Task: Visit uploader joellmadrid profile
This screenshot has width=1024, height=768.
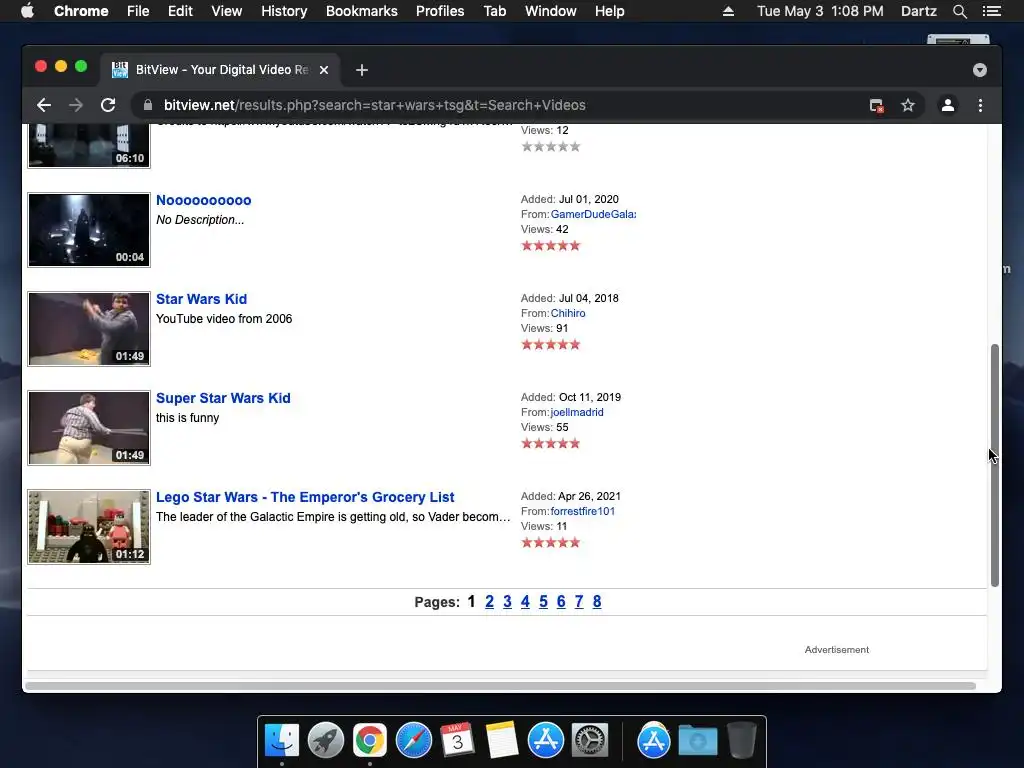Action: point(577,412)
